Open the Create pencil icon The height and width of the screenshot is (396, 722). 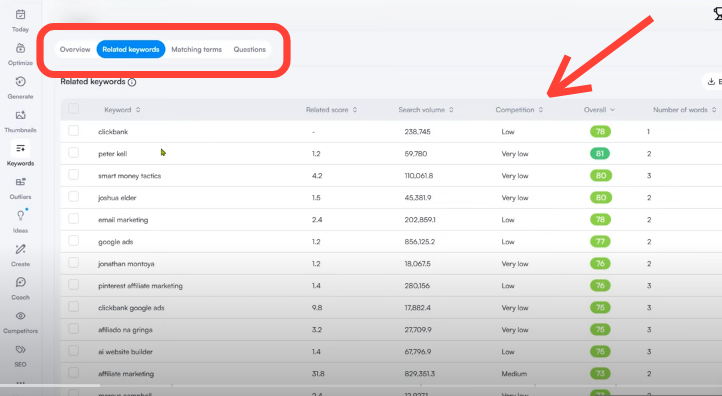coord(20,249)
